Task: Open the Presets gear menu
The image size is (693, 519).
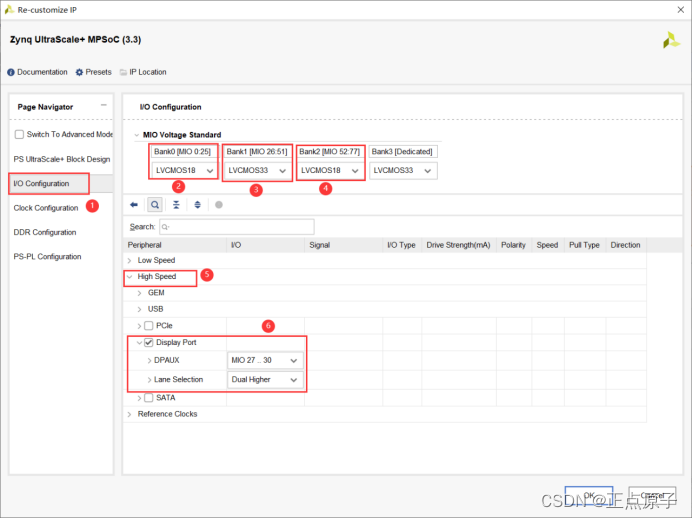Action: point(93,72)
